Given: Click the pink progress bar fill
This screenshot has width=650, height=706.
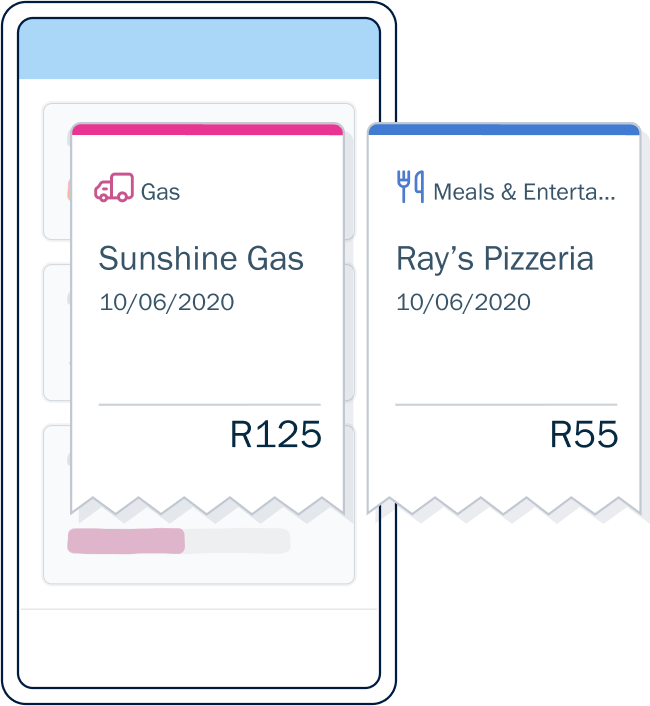Looking at the screenshot, I should tap(126, 541).
